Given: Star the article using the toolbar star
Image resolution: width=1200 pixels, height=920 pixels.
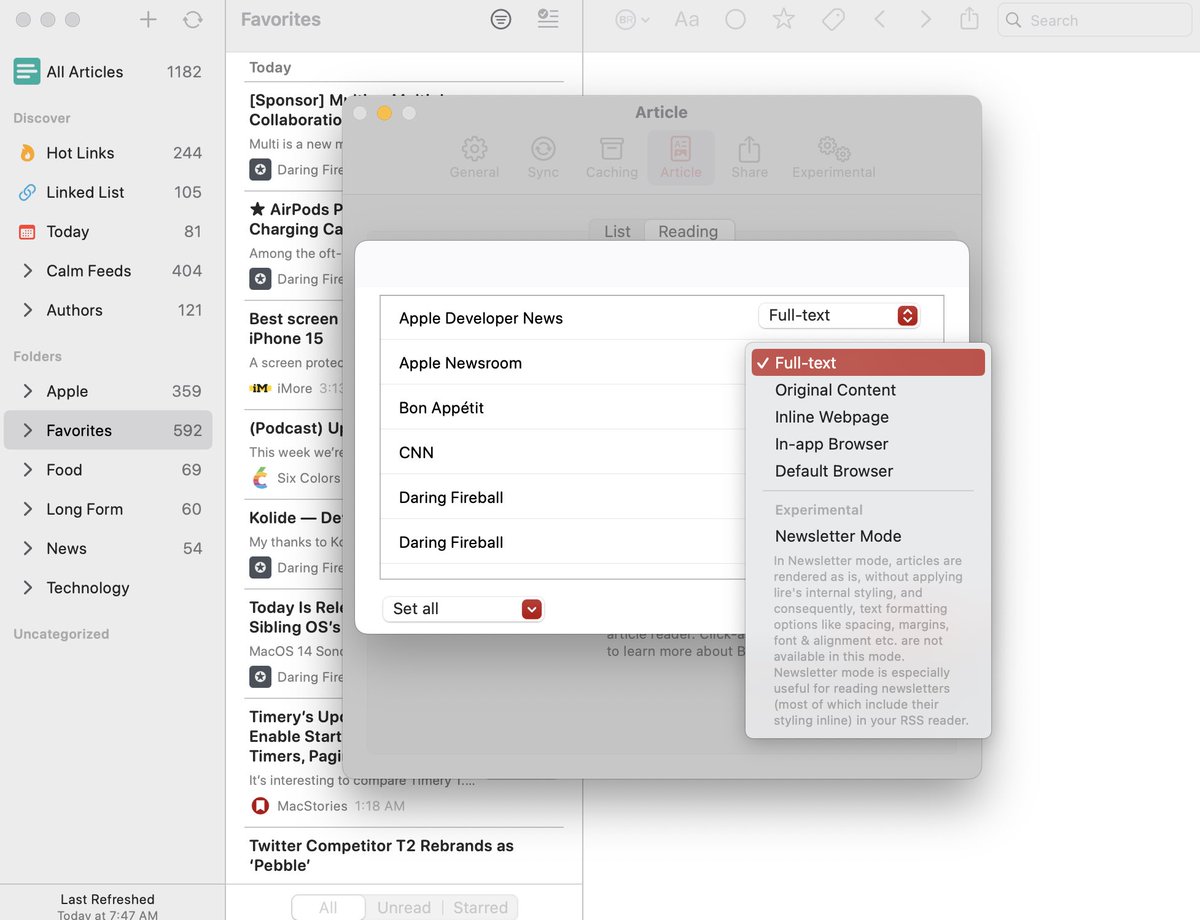Looking at the screenshot, I should [x=784, y=20].
